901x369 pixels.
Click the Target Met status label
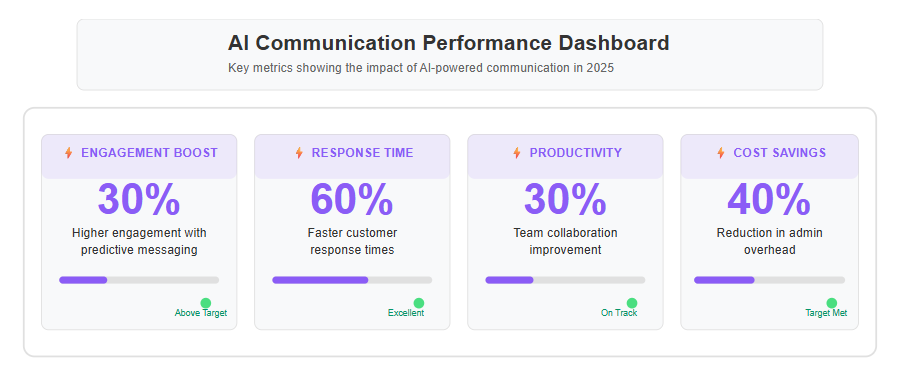[x=826, y=313]
